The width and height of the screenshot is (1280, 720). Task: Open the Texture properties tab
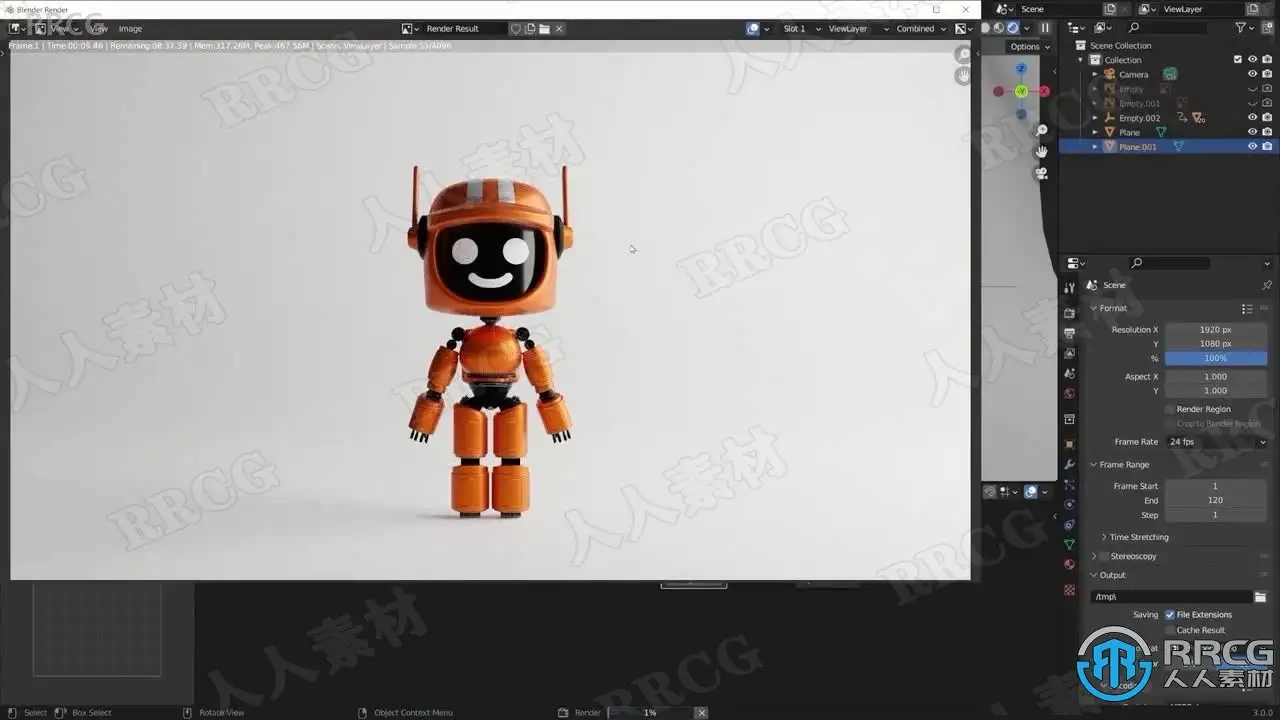(1069, 590)
